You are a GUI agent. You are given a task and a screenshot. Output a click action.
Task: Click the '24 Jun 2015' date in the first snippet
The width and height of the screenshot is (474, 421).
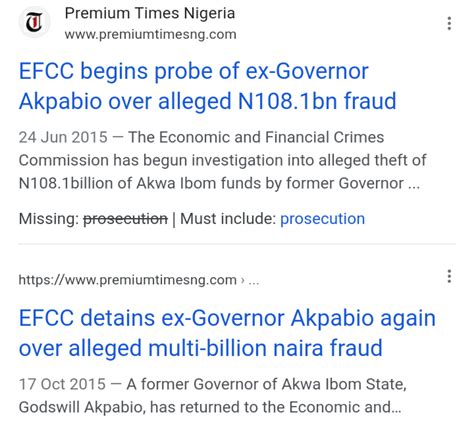click(63, 137)
